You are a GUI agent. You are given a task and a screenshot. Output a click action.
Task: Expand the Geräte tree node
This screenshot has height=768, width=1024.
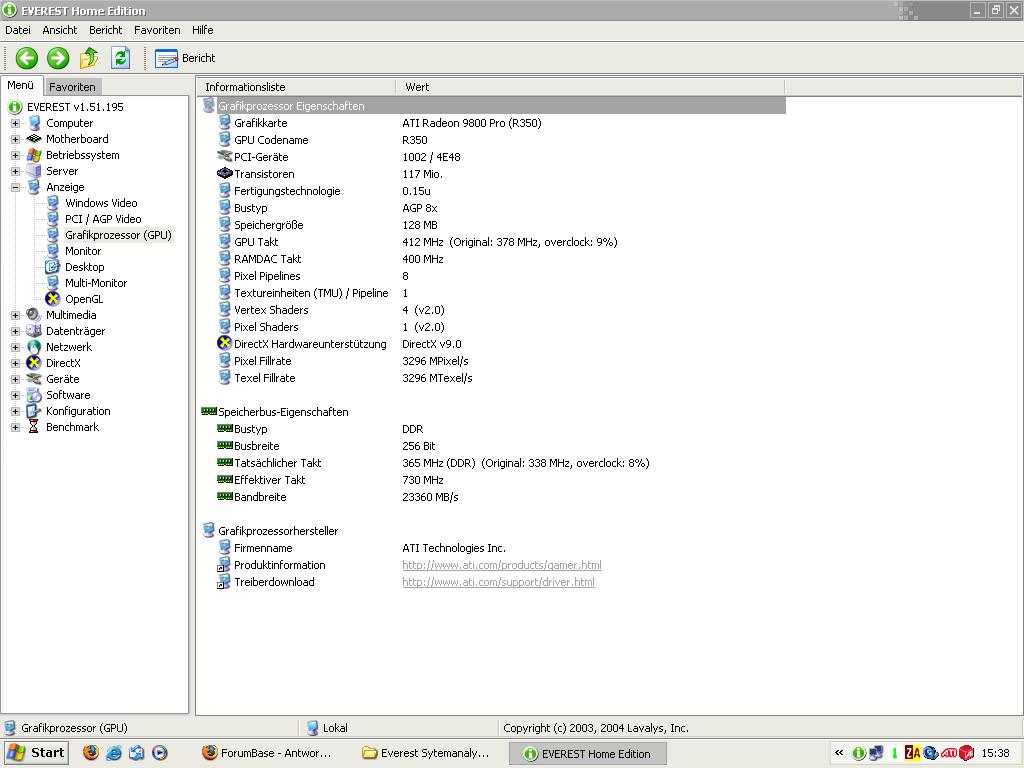(15, 379)
